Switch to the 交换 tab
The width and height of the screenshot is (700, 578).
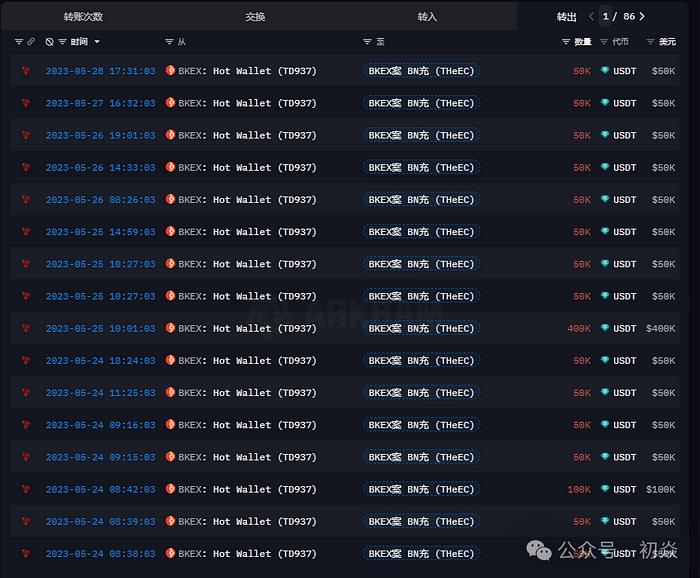coord(255,17)
